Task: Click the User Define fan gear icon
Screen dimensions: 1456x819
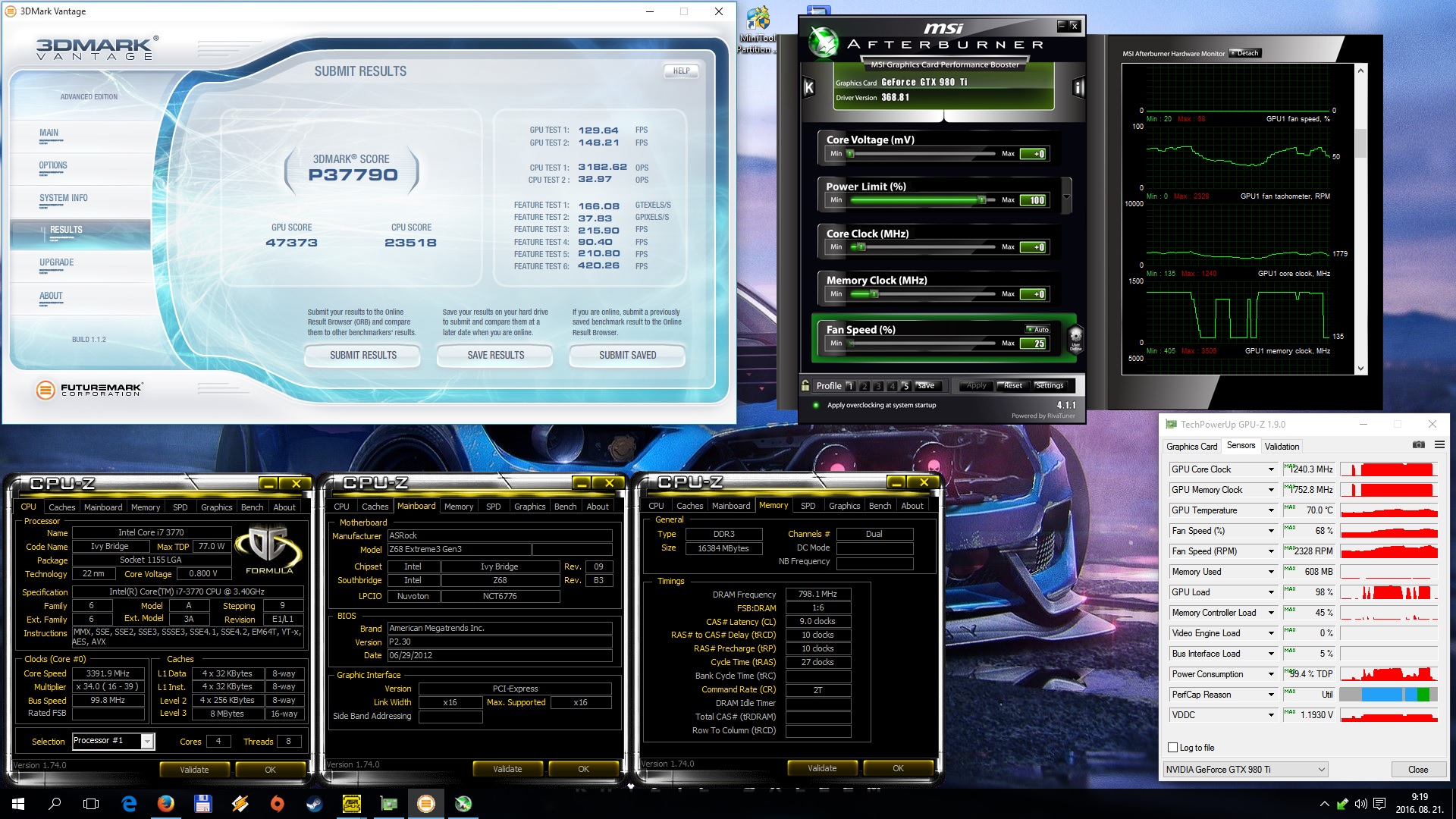Action: tap(1075, 337)
